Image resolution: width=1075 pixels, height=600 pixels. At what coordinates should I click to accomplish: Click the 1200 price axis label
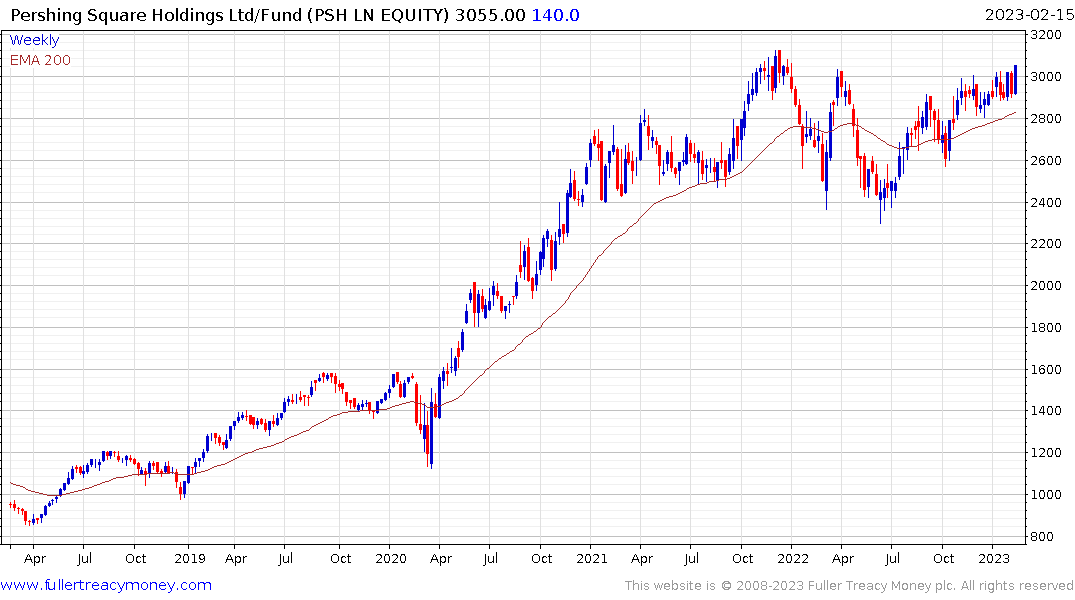click(1046, 453)
